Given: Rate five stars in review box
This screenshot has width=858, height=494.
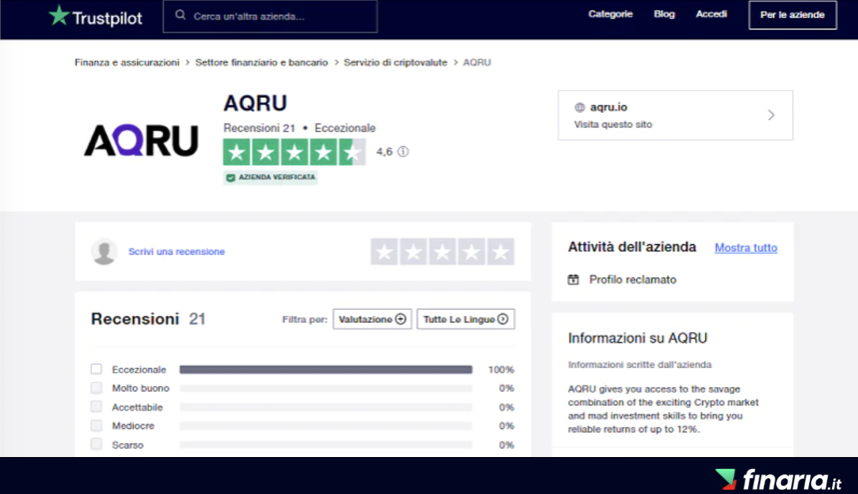Looking at the screenshot, I should pyautogui.click(x=500, y=252).
